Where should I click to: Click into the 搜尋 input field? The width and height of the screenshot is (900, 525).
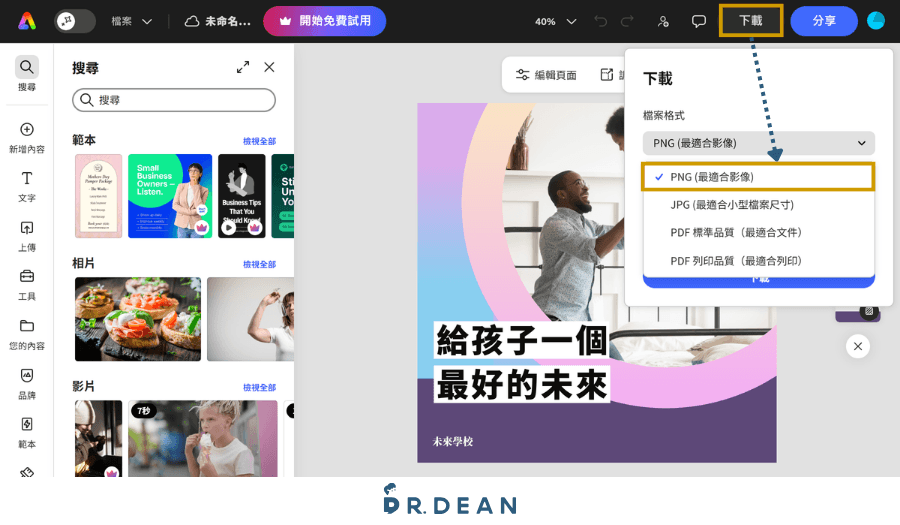[x=174, y=100]
